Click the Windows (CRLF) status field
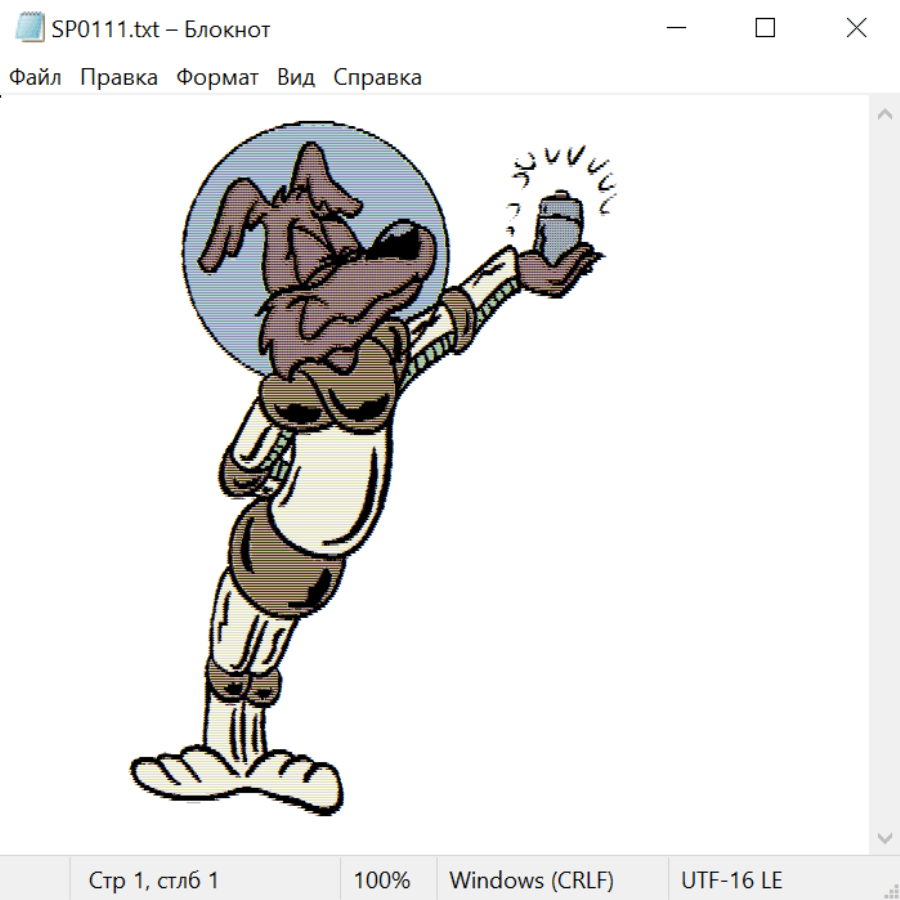Viewport: 900px width, 900px height. point(531,881)
